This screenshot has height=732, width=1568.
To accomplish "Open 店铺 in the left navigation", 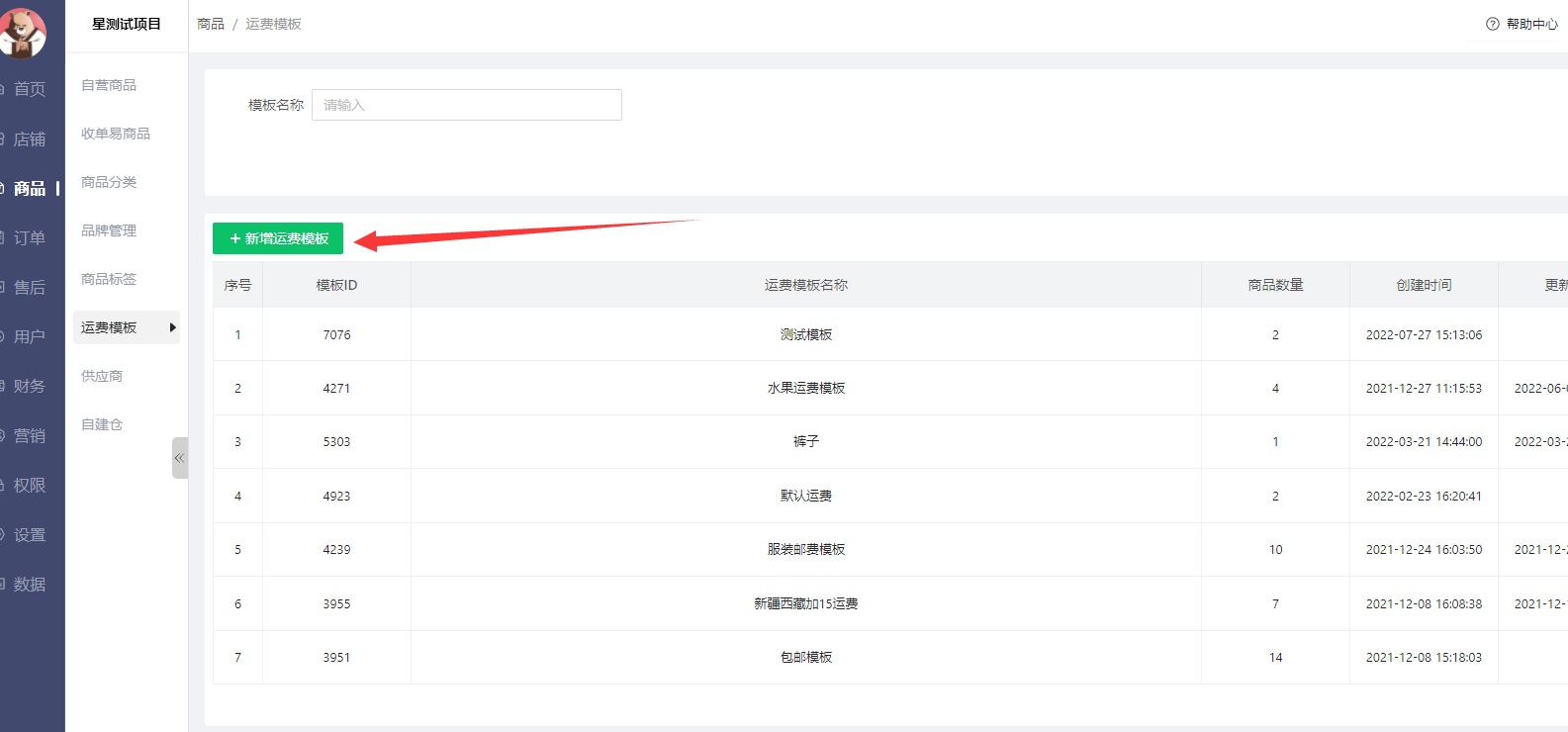I will [x=29, y=138].
